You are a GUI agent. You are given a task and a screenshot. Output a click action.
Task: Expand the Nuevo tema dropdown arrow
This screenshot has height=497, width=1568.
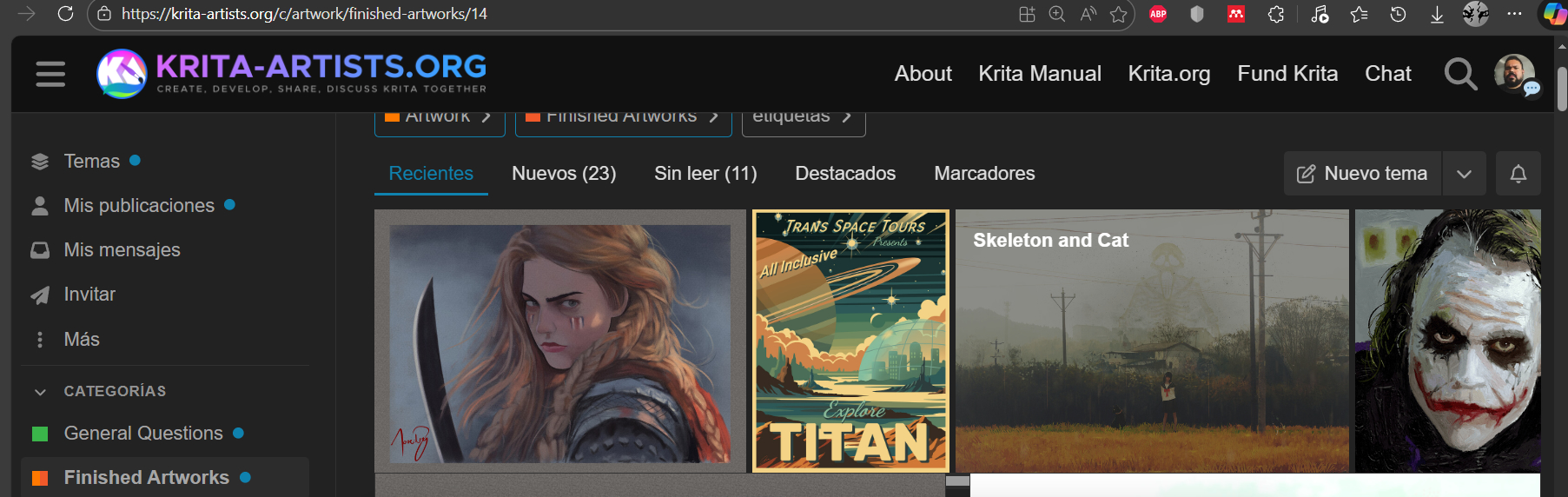click(x=1464, y=174)
